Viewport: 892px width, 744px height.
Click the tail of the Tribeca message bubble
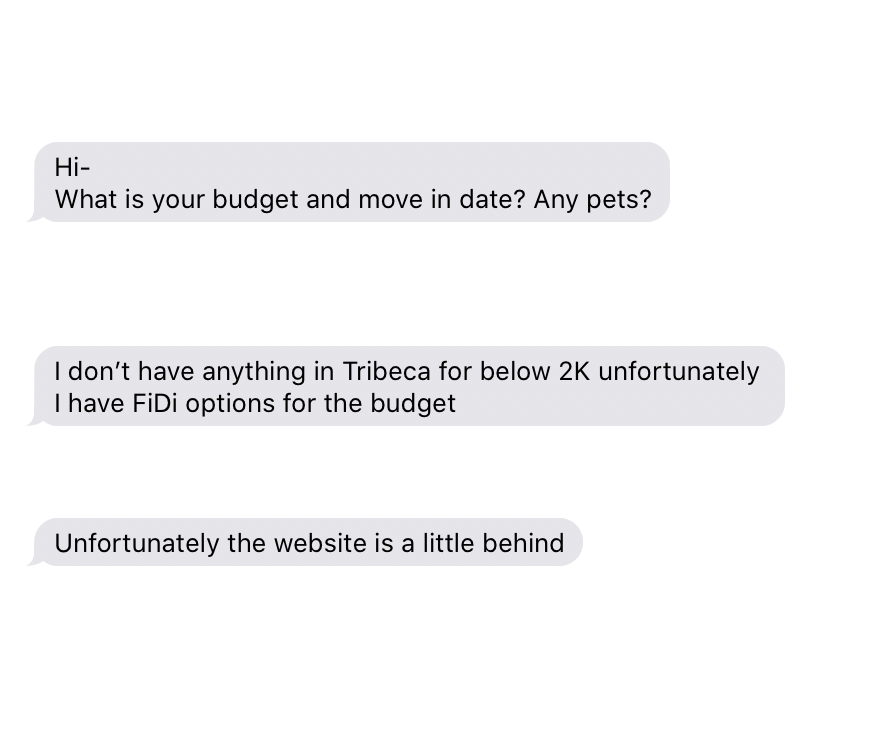(35, 420)
